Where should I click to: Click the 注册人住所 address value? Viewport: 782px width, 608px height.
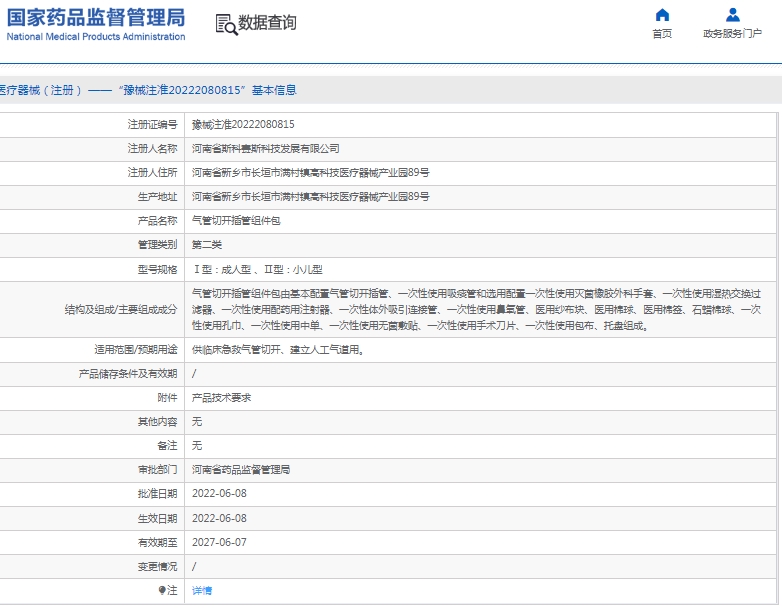(x=310, y=173)
